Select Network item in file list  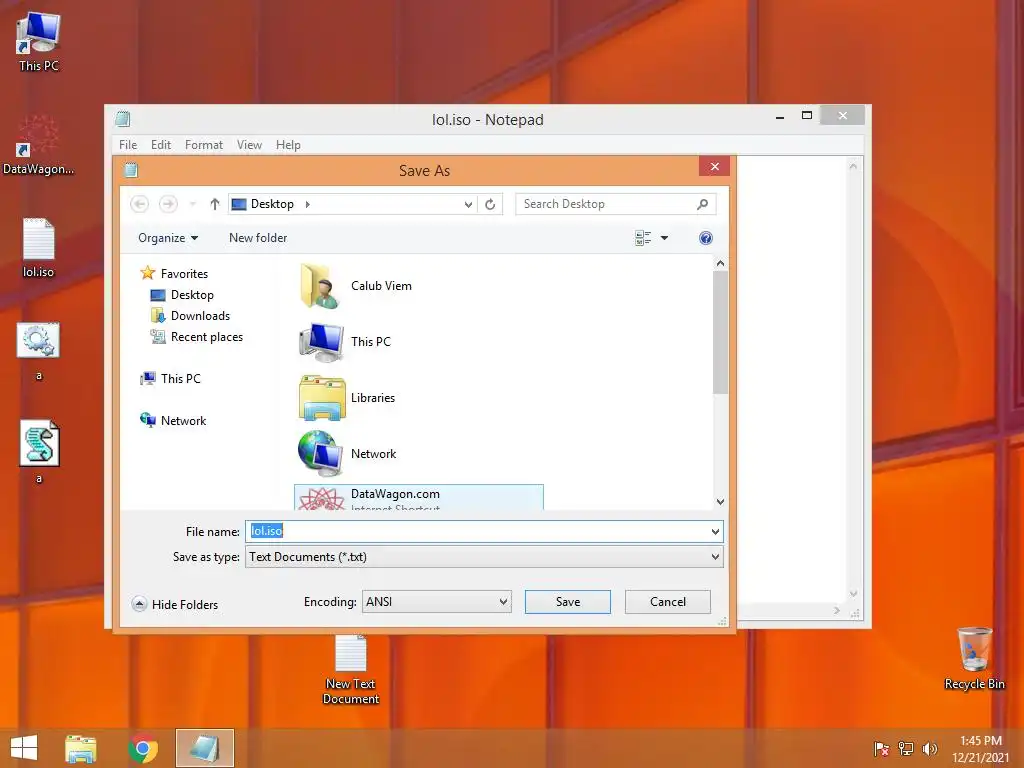[373, 454]
